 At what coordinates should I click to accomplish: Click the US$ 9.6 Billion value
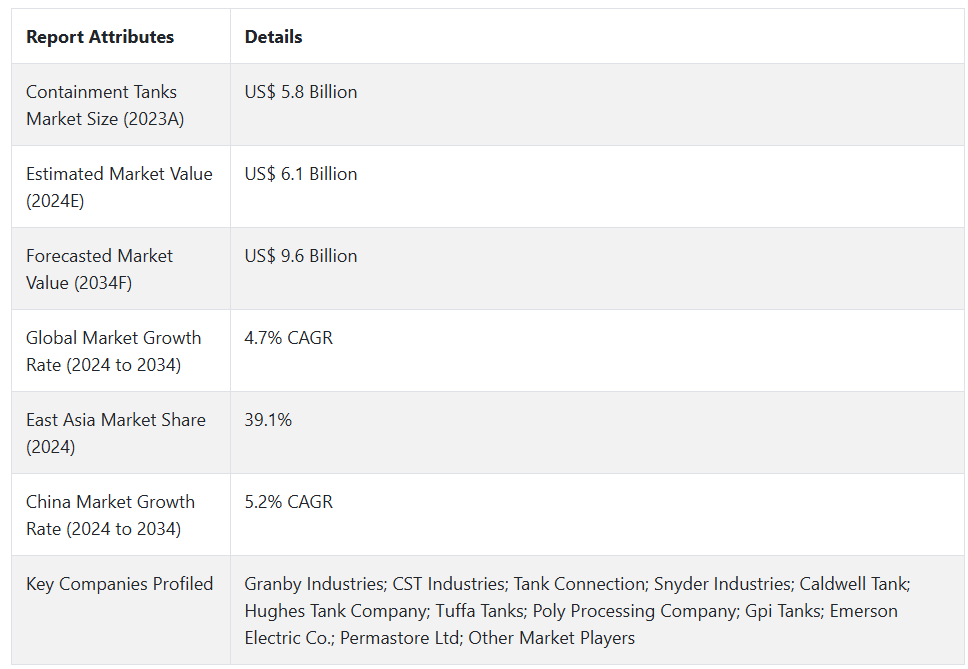pyautogui.click(x=301, y=256)
